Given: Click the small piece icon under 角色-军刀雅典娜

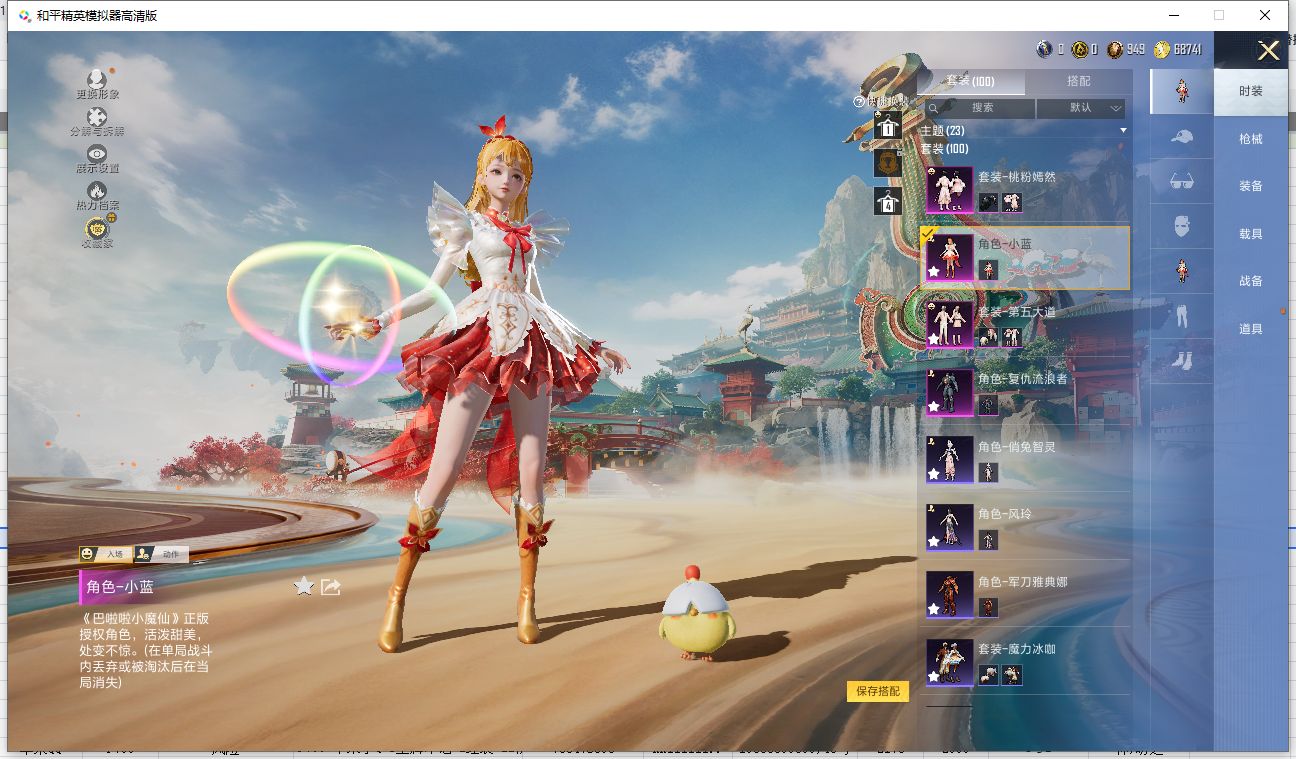Looking at the screenshot, I should pos(988,607).
